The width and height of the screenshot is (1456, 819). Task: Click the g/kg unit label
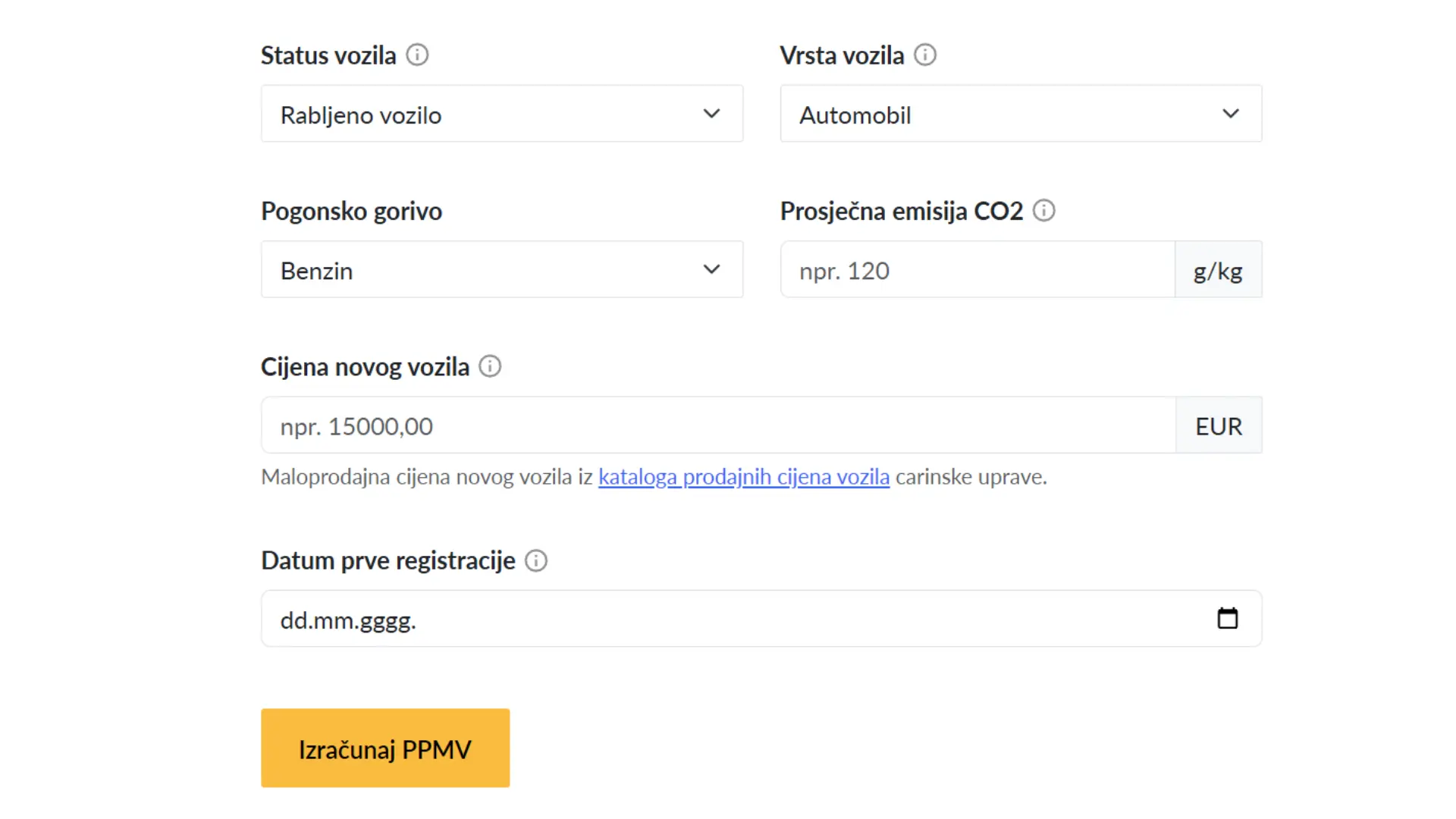coord(1217,270)
